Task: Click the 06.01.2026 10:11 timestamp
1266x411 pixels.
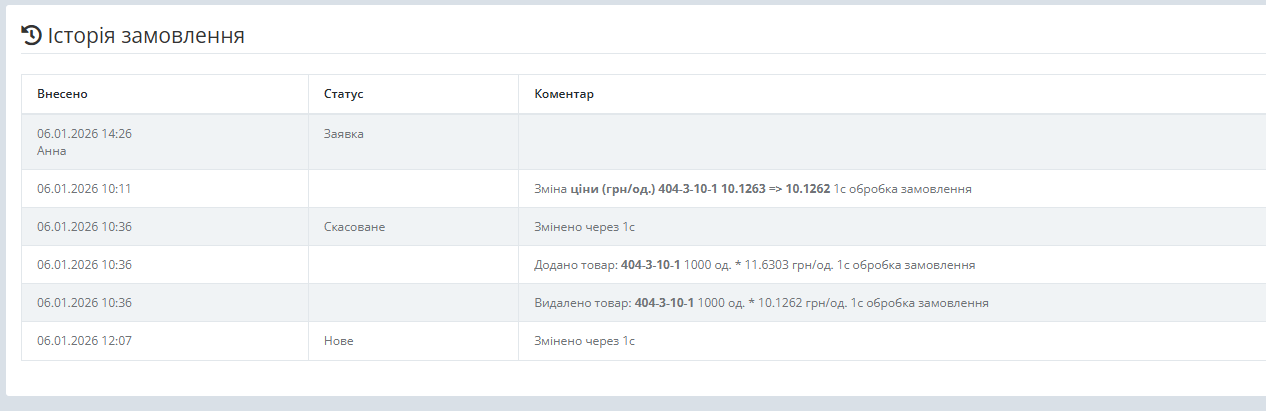Action: click(84, 188)
